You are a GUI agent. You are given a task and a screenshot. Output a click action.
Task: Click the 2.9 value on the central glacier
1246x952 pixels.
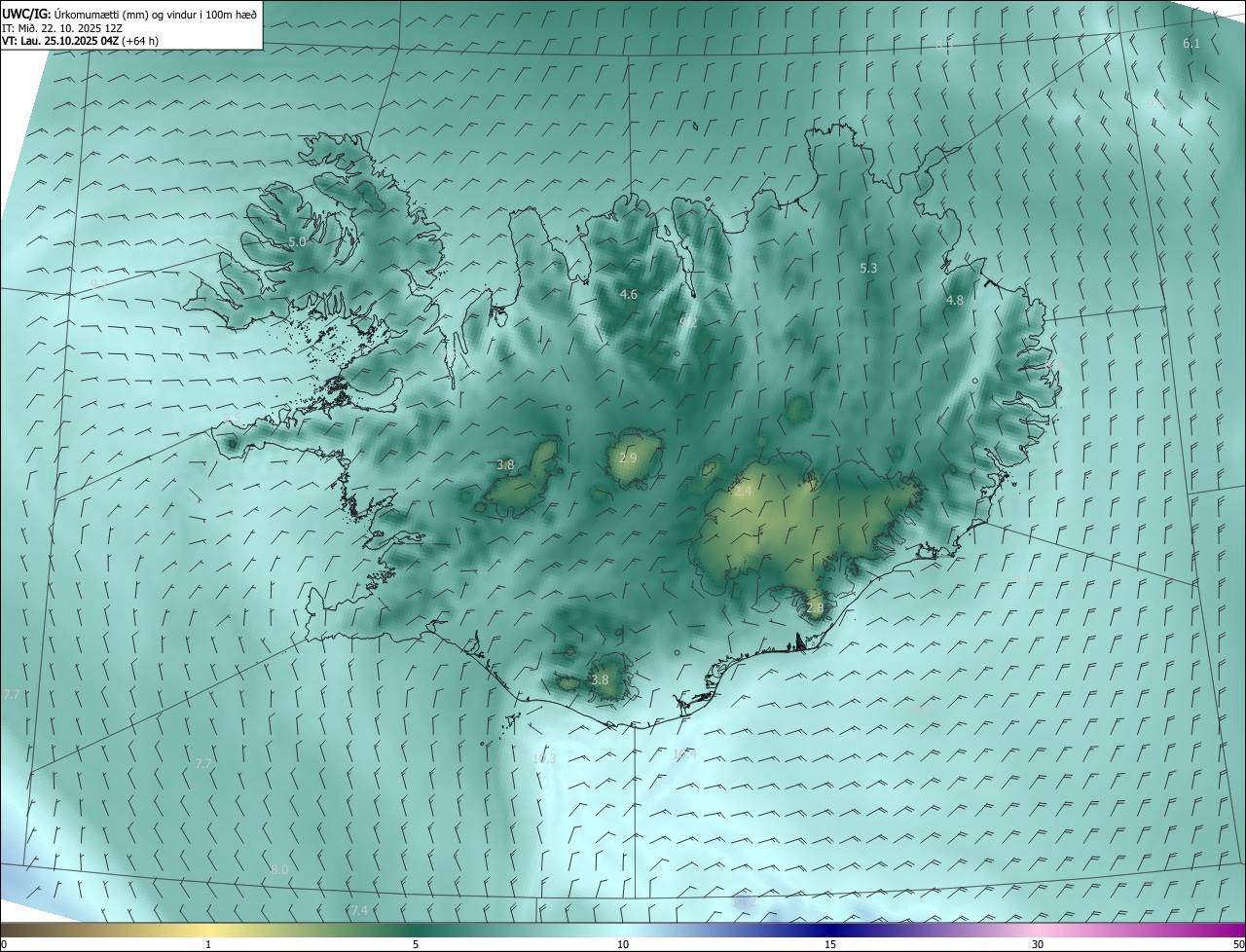click(628, 458)
